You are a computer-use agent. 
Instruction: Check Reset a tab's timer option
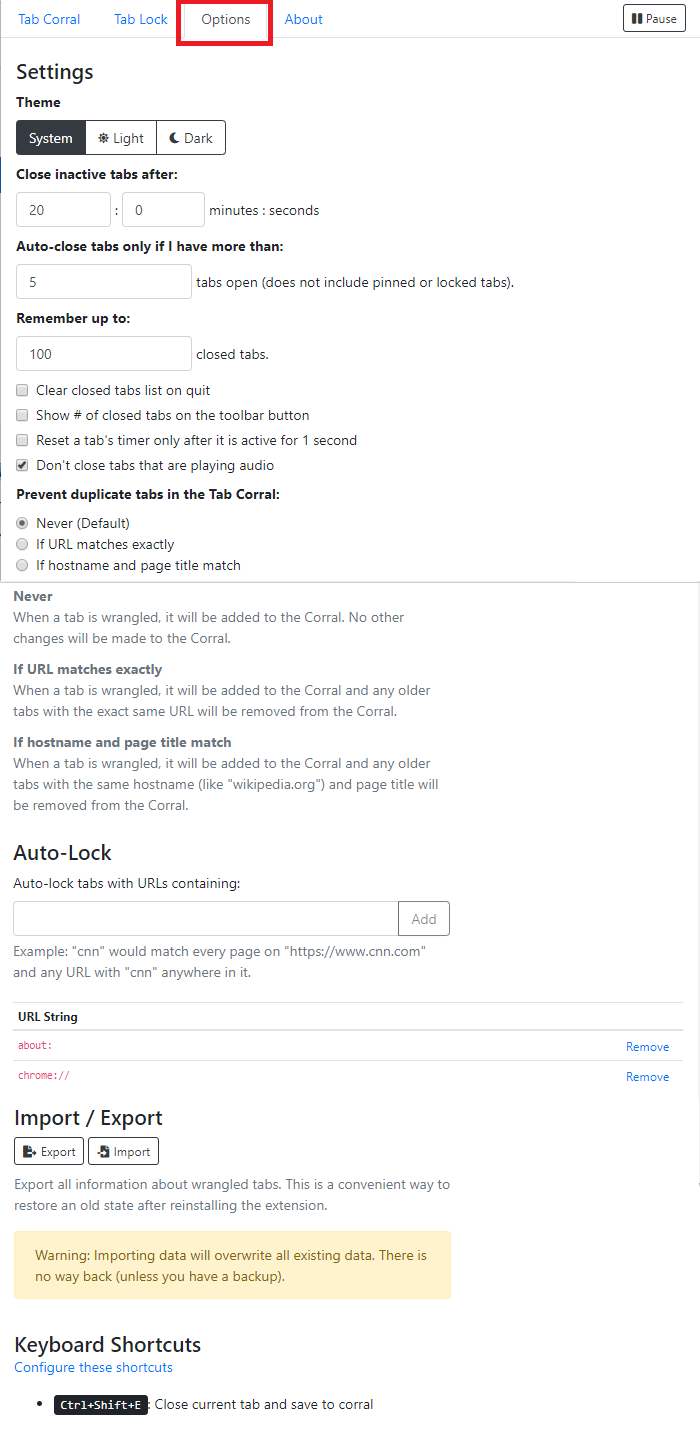click(22, 440)
